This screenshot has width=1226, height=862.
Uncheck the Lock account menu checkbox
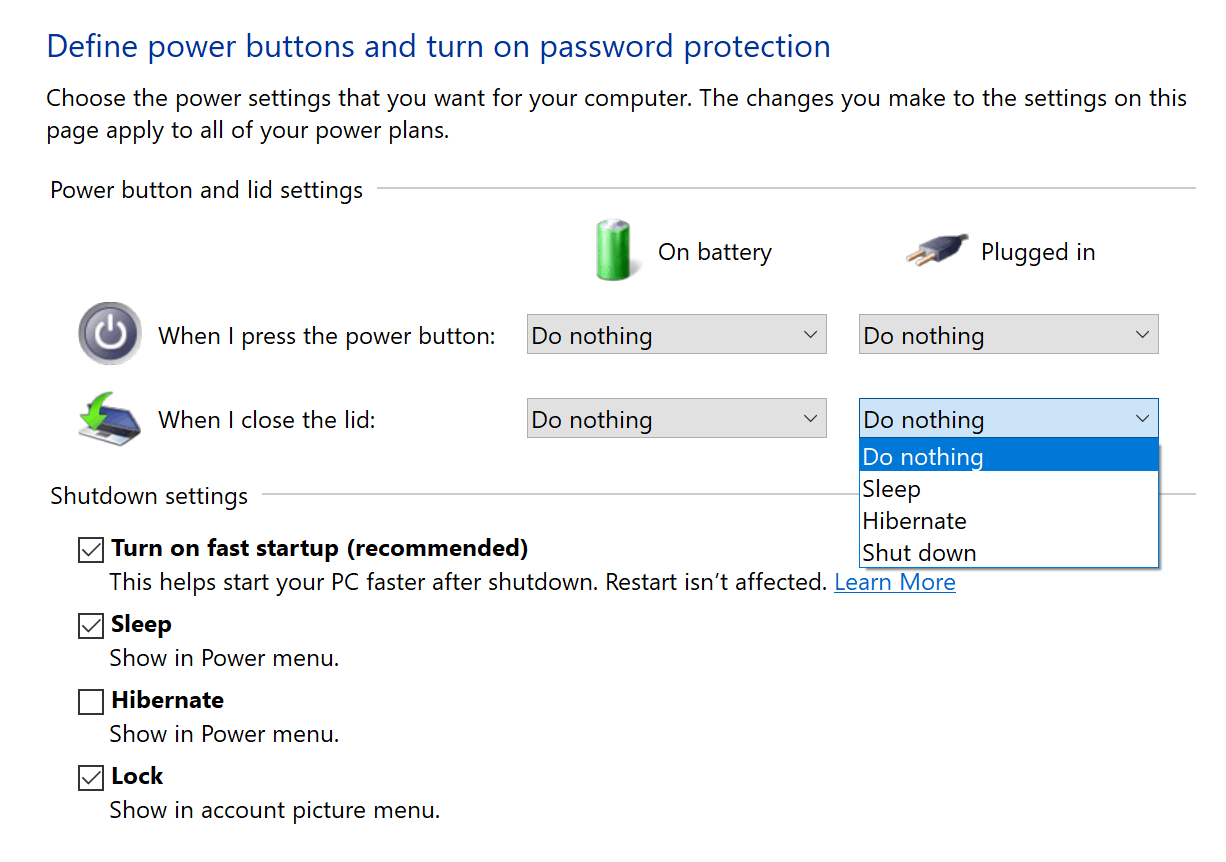[x=91, y=778]
